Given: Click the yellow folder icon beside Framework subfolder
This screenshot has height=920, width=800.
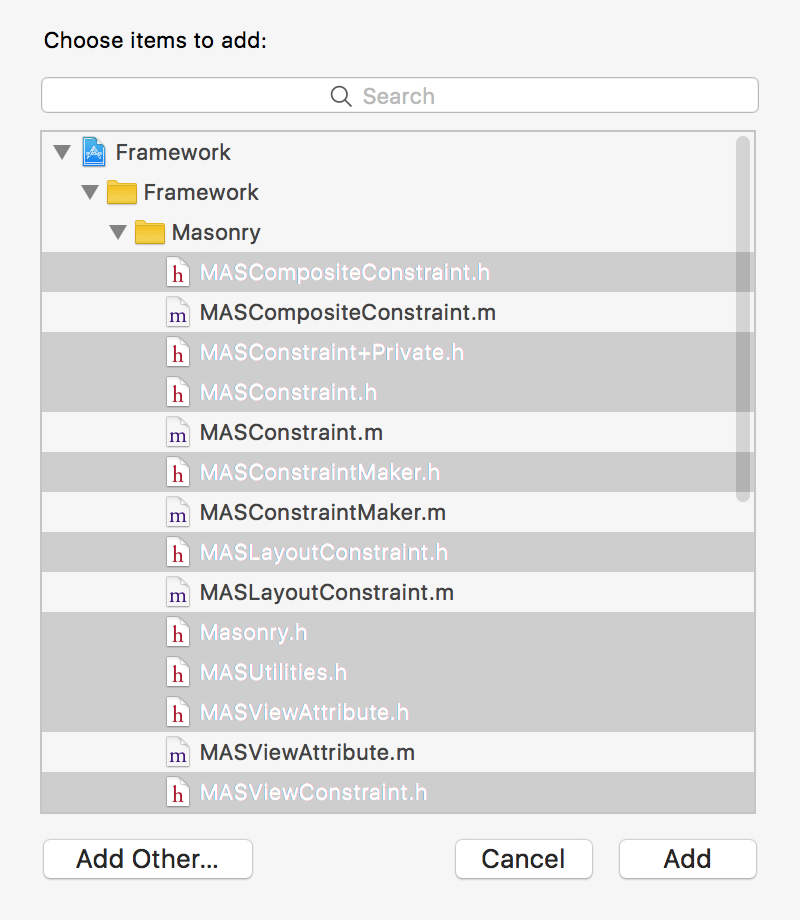Looking at the screenshot, I should click(x=121, y=192).
